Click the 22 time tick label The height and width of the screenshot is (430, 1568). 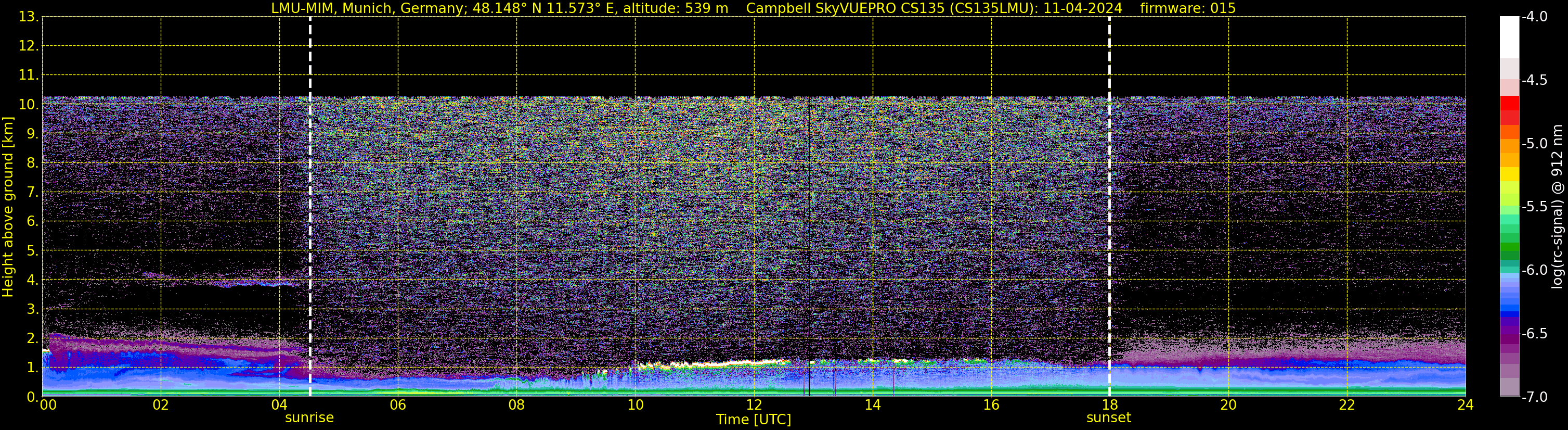pyautogui.click(x=1347, y=404)
